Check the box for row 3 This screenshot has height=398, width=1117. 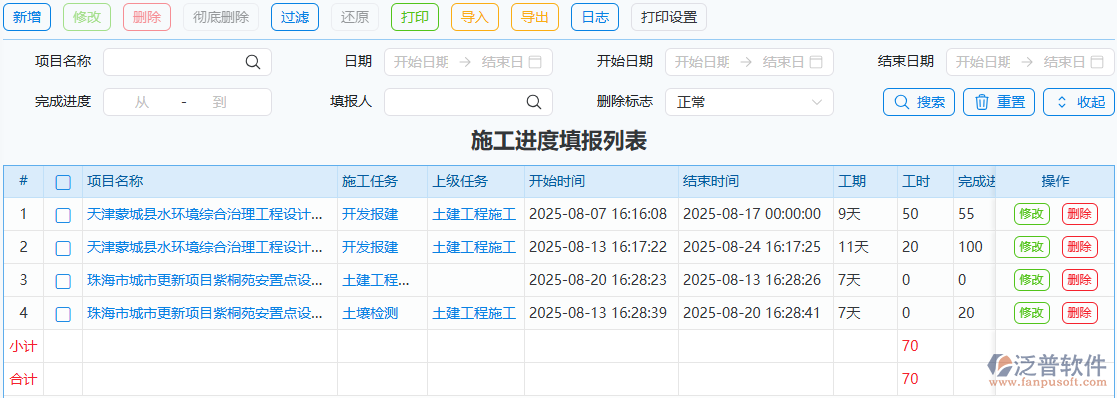pos(63,281)
